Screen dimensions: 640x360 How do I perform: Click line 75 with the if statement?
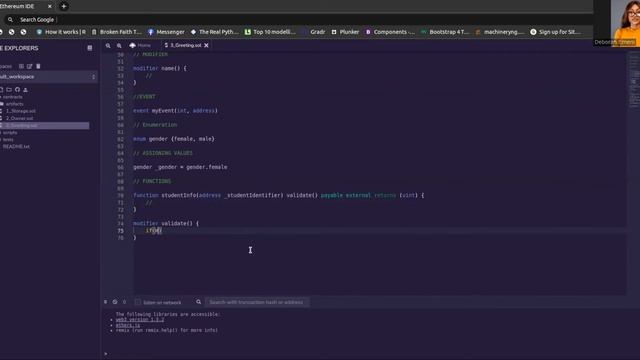[x=154, y=231]
